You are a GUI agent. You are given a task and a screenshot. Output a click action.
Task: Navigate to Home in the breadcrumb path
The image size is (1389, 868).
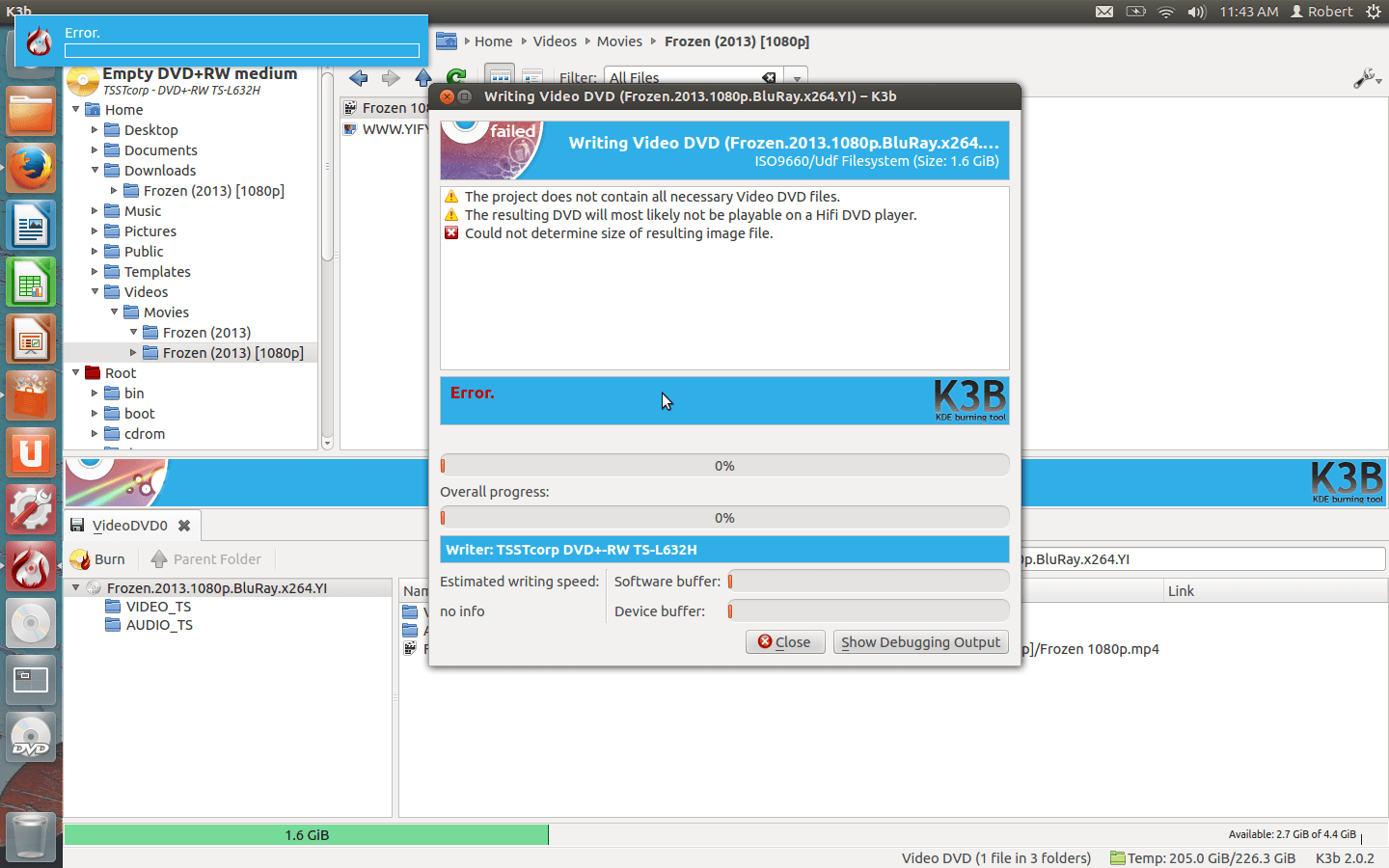493,41
